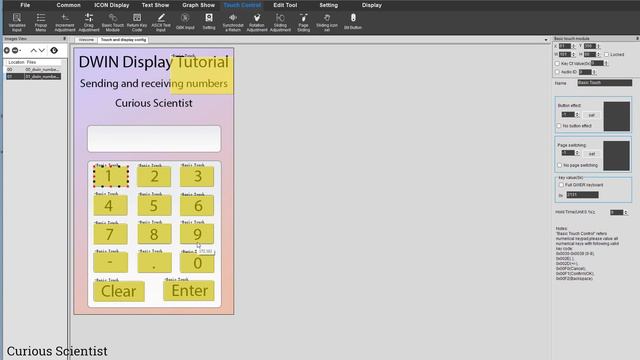Screen dimensions: 640x360
Task: Check No page switching
Action: click(560, 165)
